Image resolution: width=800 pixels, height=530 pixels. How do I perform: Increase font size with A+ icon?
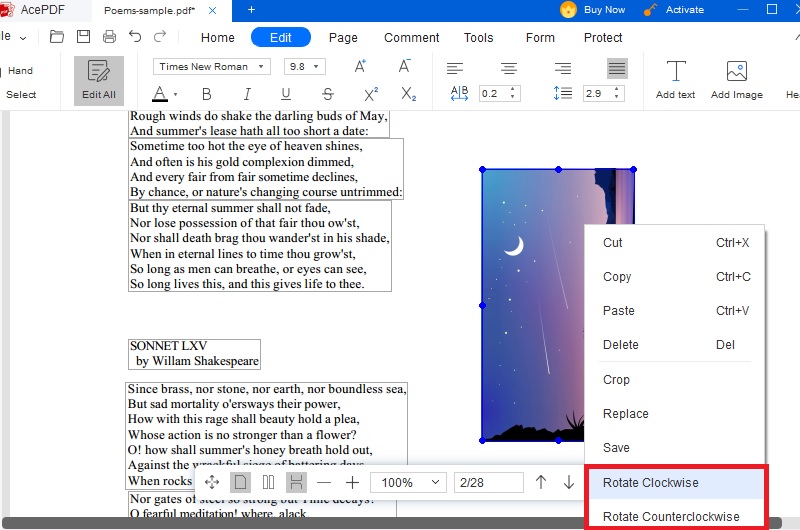click(360, 66)
